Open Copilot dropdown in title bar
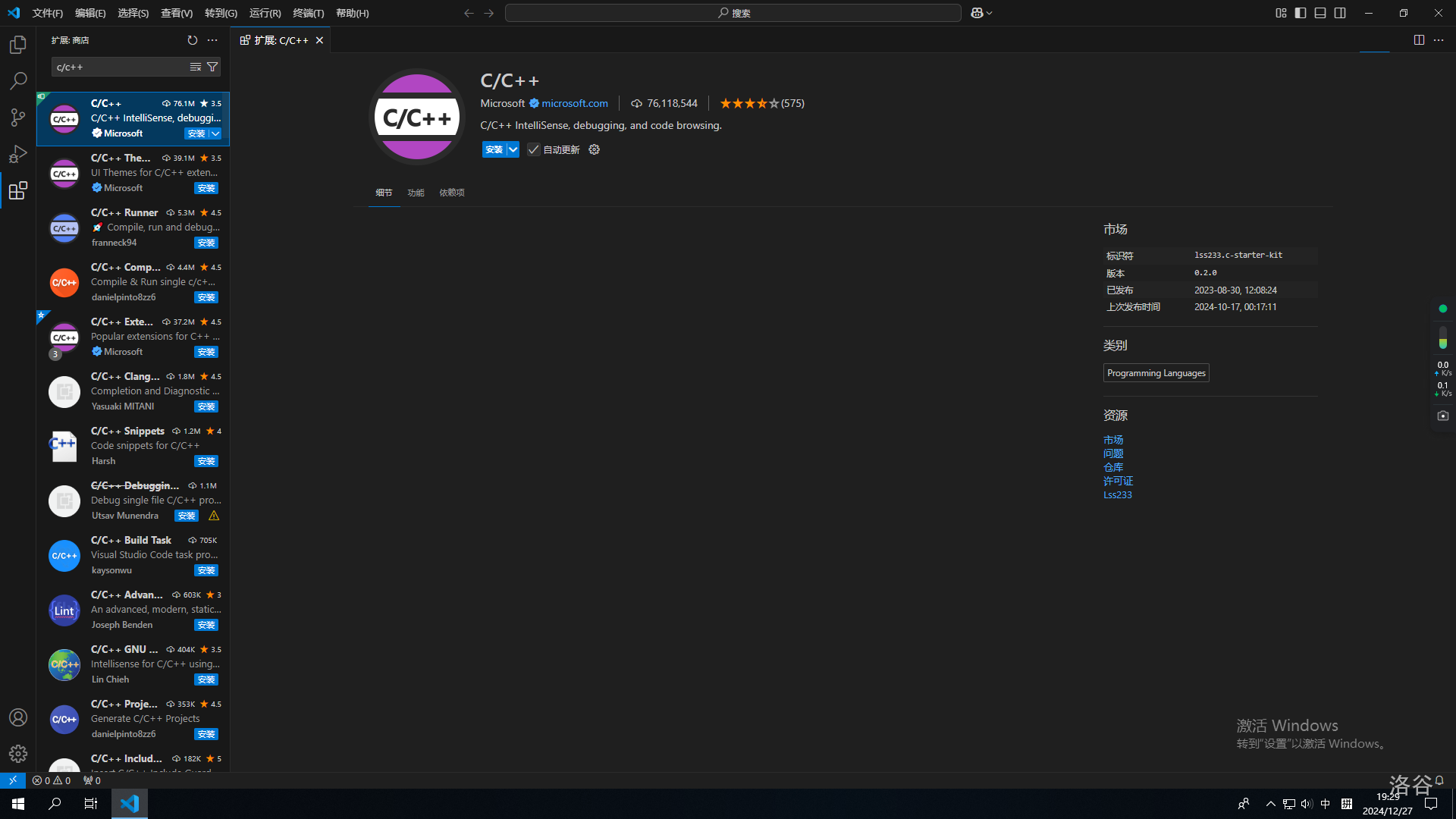The height and width of the screenshot is (819, 1456). (982, 13)
